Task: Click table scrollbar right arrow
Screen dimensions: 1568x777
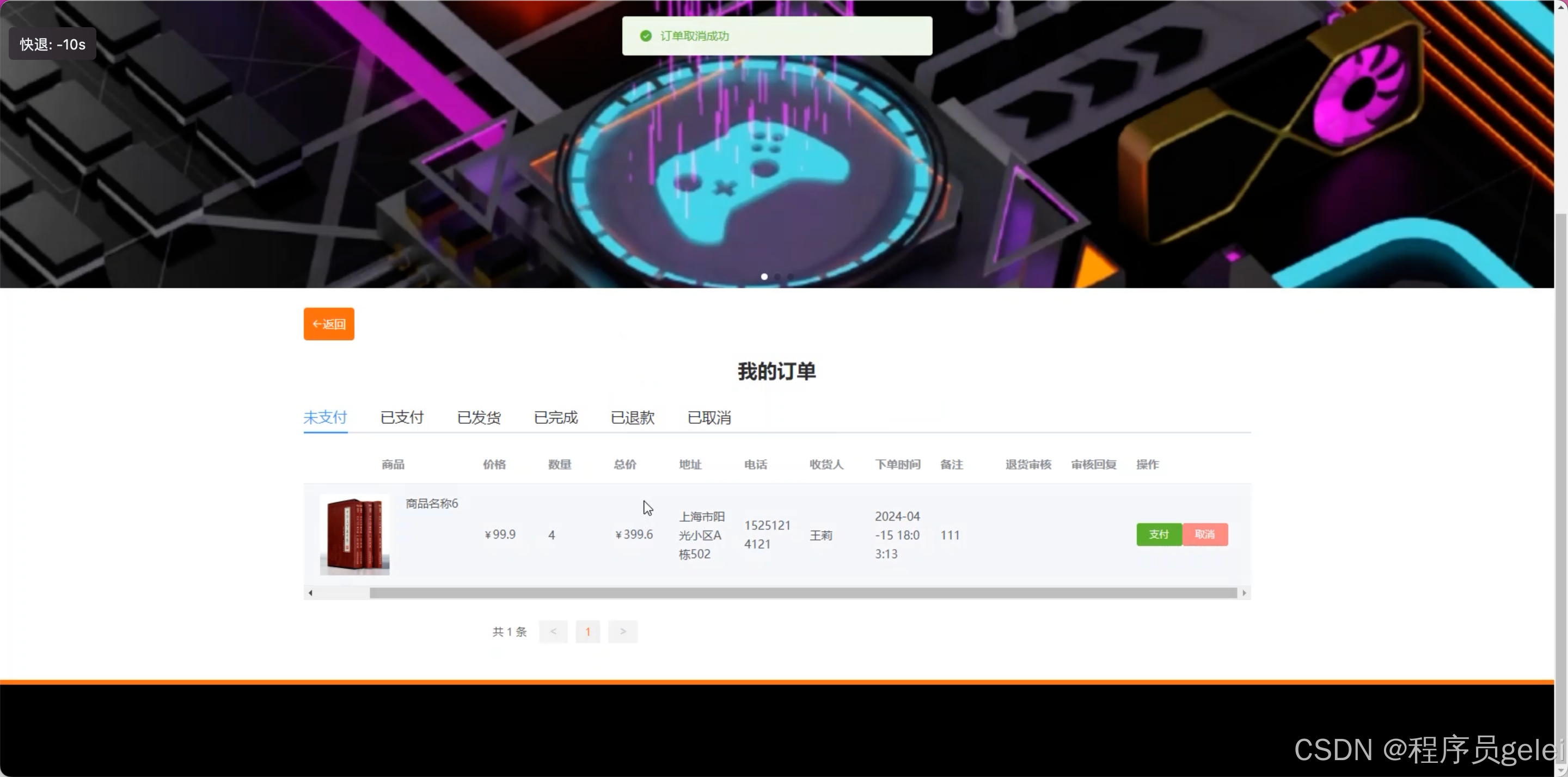Action: pyautogui.click(x=1244, y=593)
